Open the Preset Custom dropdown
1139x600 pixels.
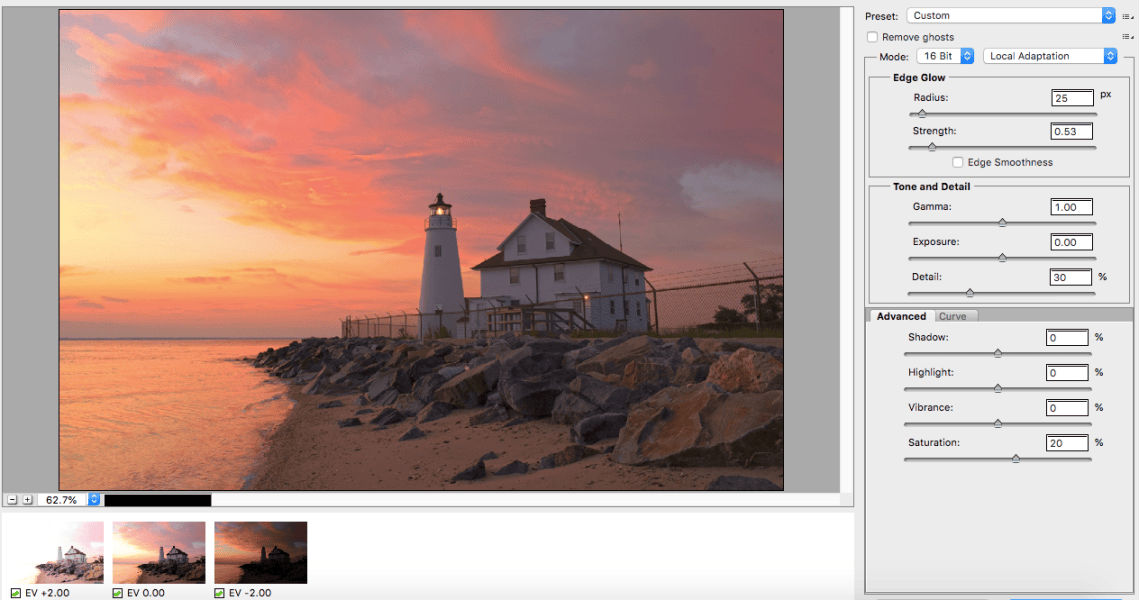click(1010, 15)
